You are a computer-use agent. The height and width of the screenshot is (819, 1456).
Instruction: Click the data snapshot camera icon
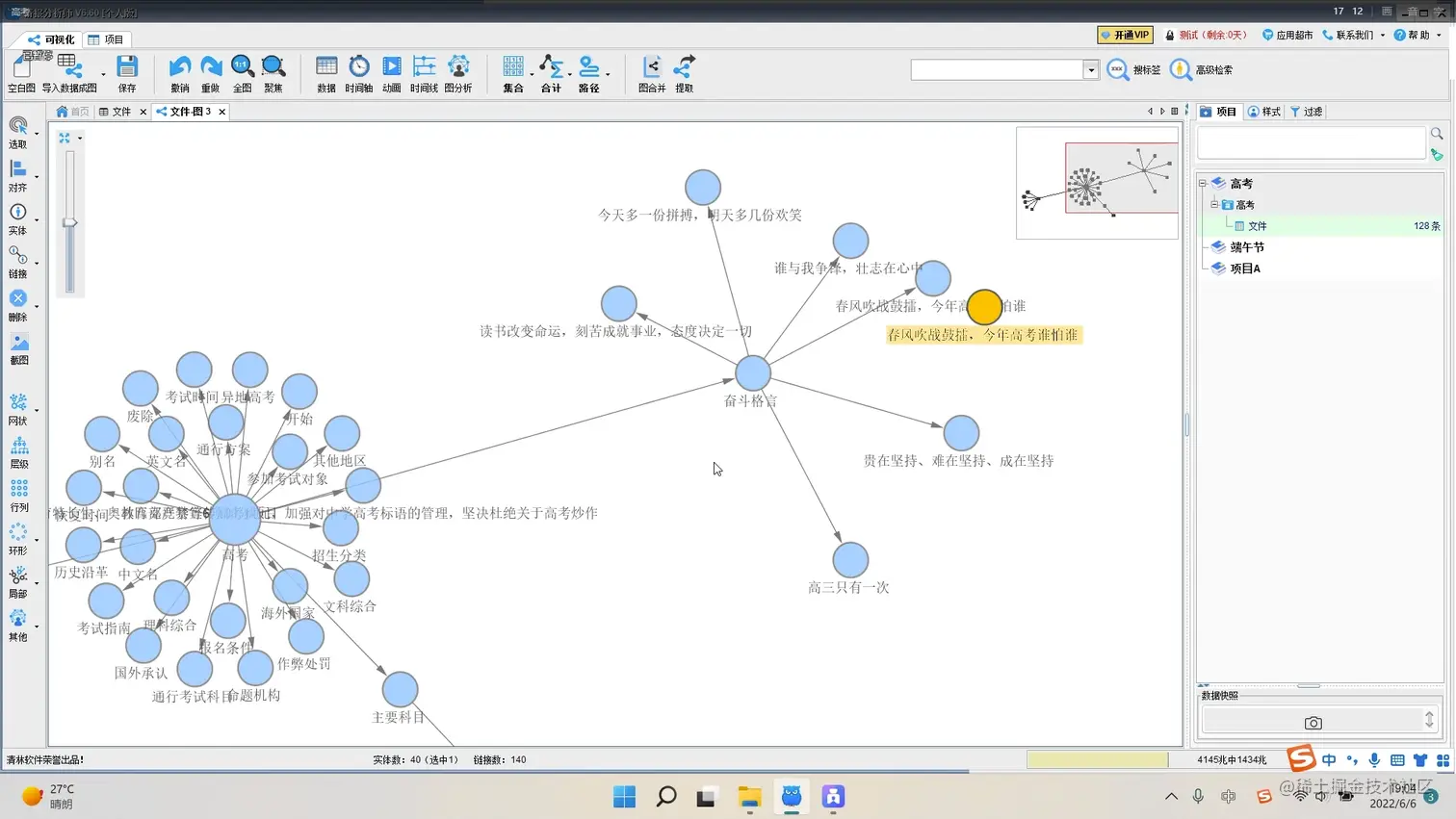1313,723
